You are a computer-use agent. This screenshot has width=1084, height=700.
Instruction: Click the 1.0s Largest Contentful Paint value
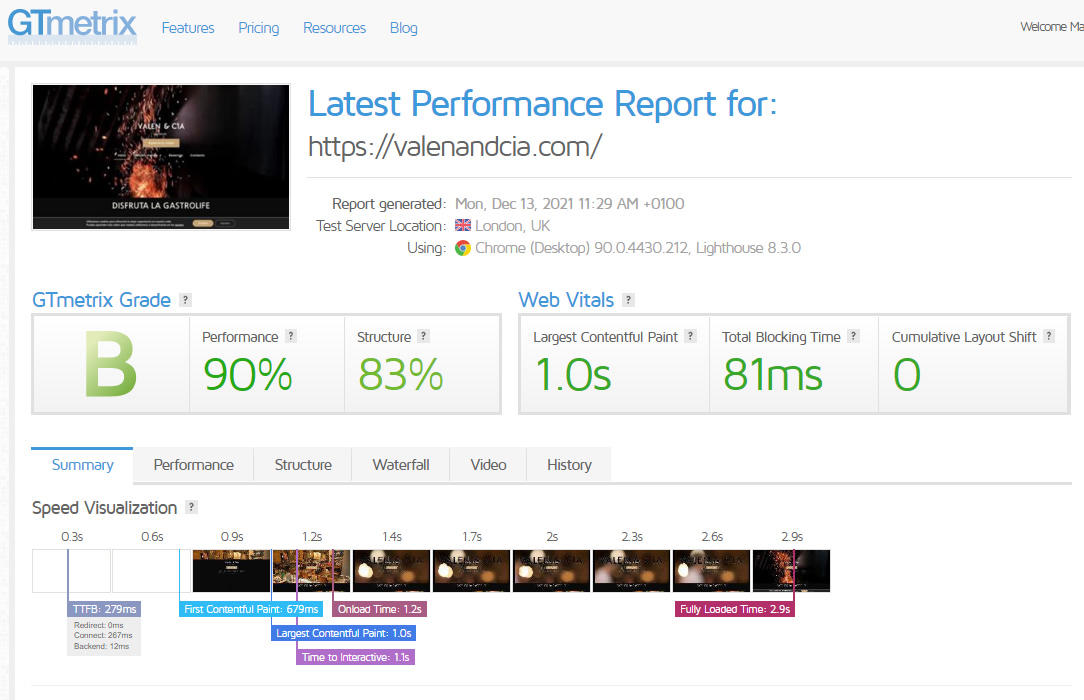[573, 375]
